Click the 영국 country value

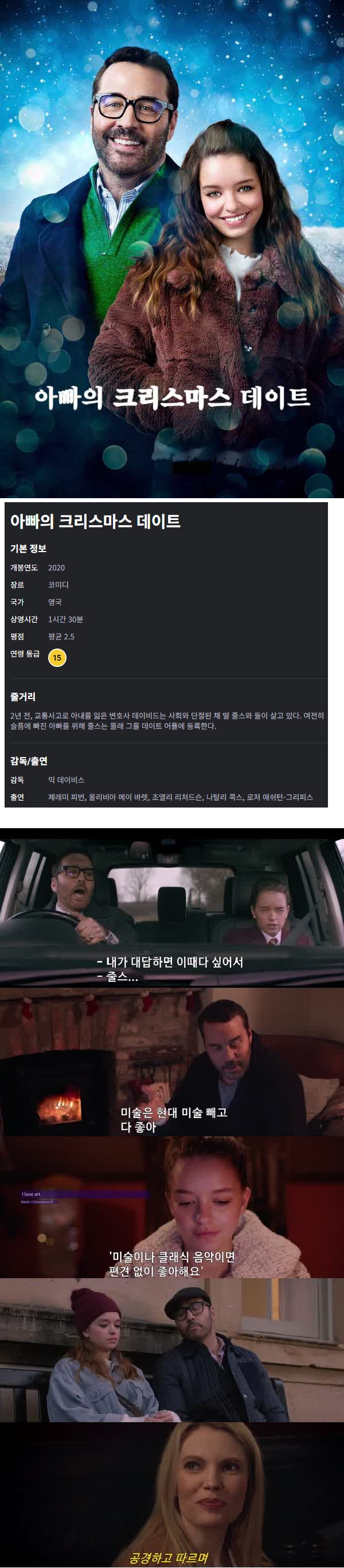pyautogui.click(x=54, y=601)
